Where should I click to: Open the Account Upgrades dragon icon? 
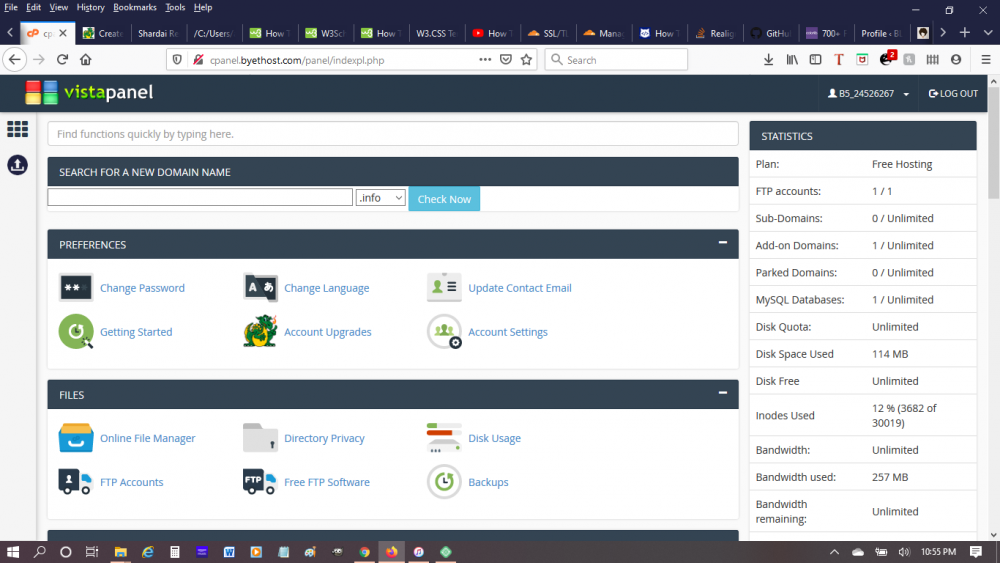260,332
